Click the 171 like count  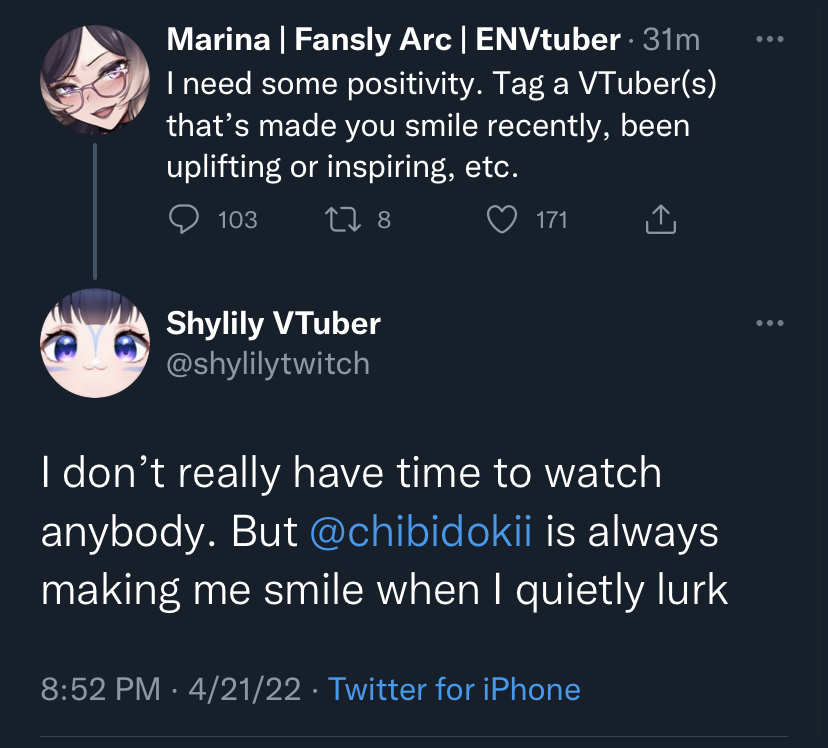552,219
